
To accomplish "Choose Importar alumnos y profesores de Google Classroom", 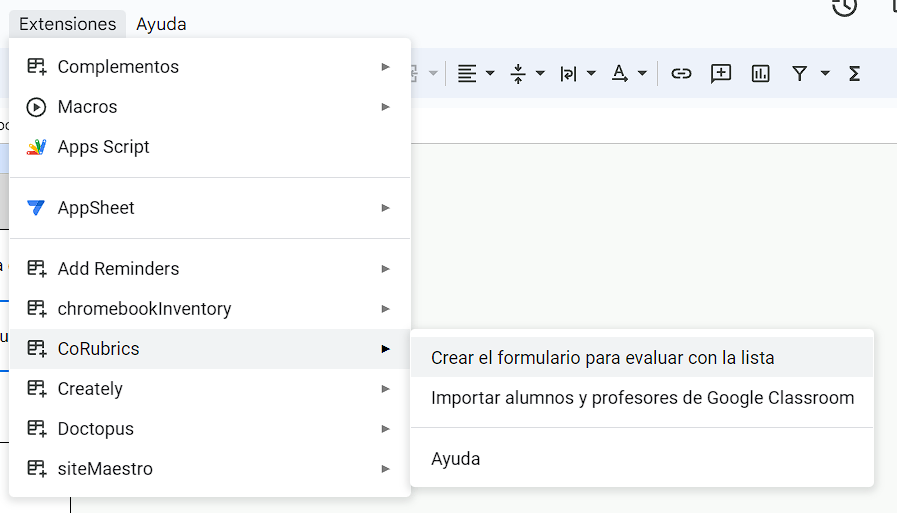I will click(x=642, y=397).
